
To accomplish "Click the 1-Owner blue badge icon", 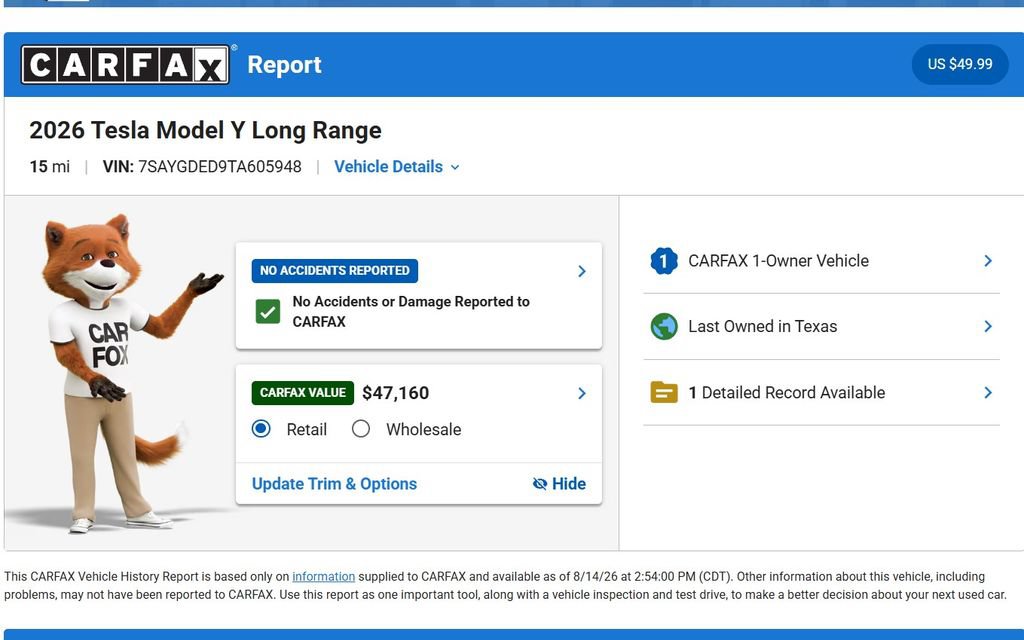I will point(664,261).
